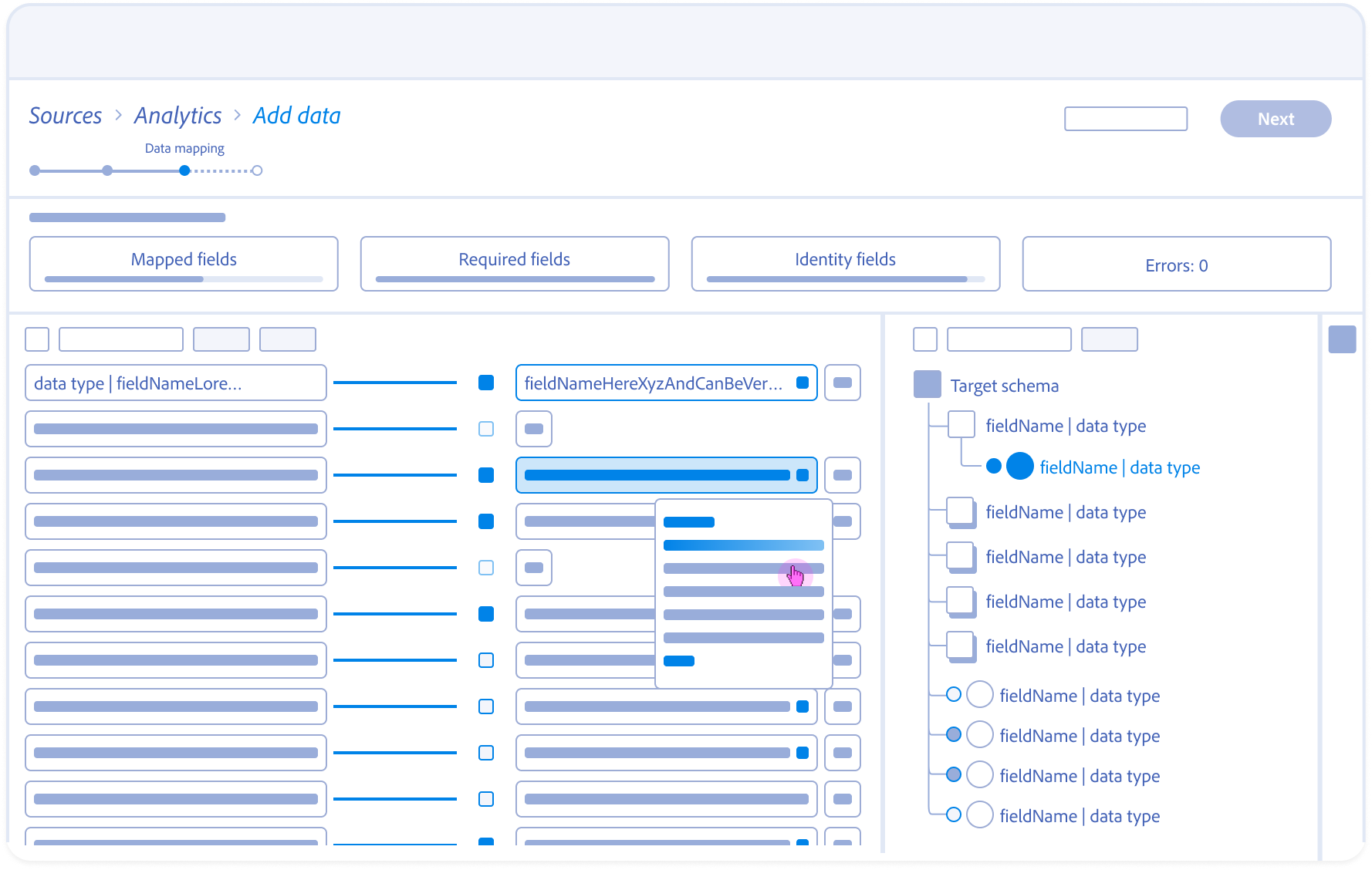Image resolution: width=1372 pixels, height=870 pixels.
Task: Toggle the select-all checkbox above source fields
Action: (37, 339)
